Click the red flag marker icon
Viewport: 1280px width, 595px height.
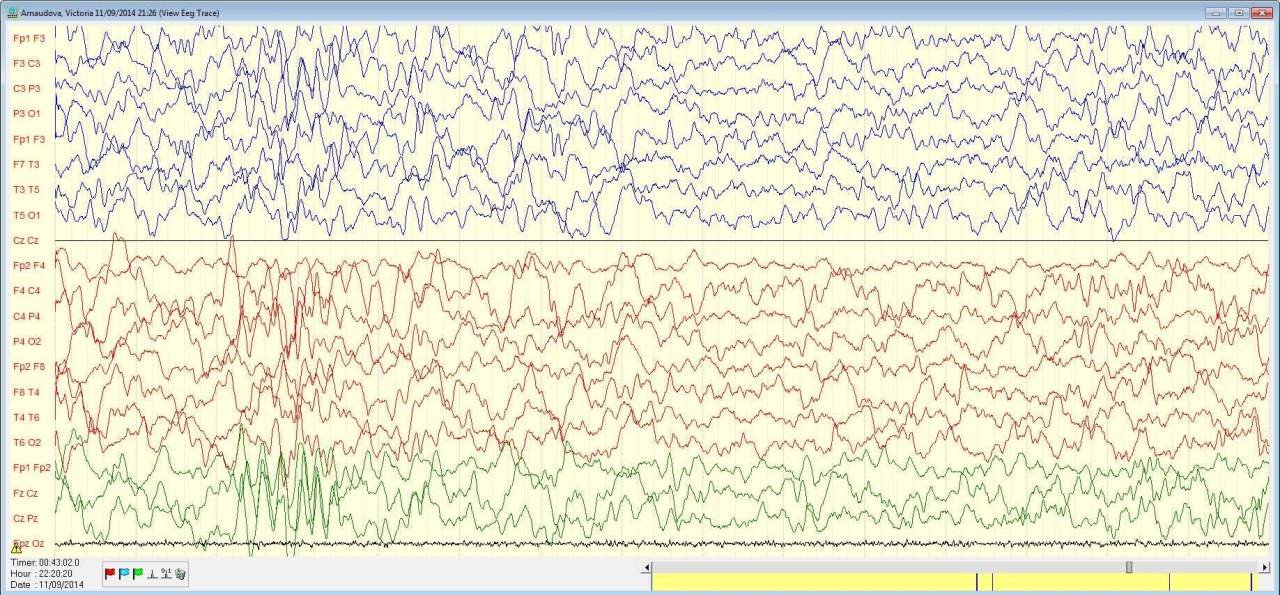[110, 574]
